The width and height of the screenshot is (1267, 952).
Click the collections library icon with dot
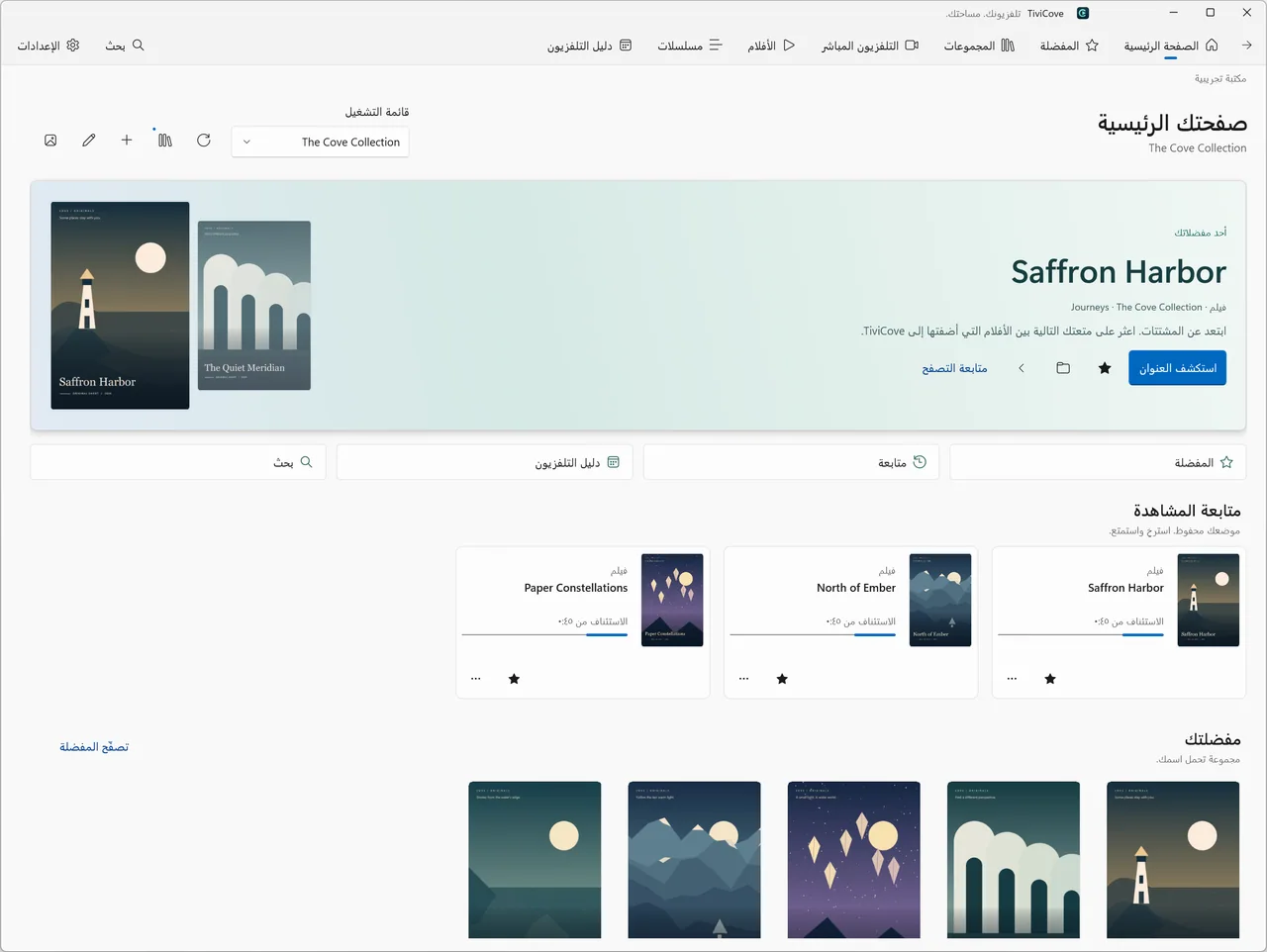tap(165, 141)
